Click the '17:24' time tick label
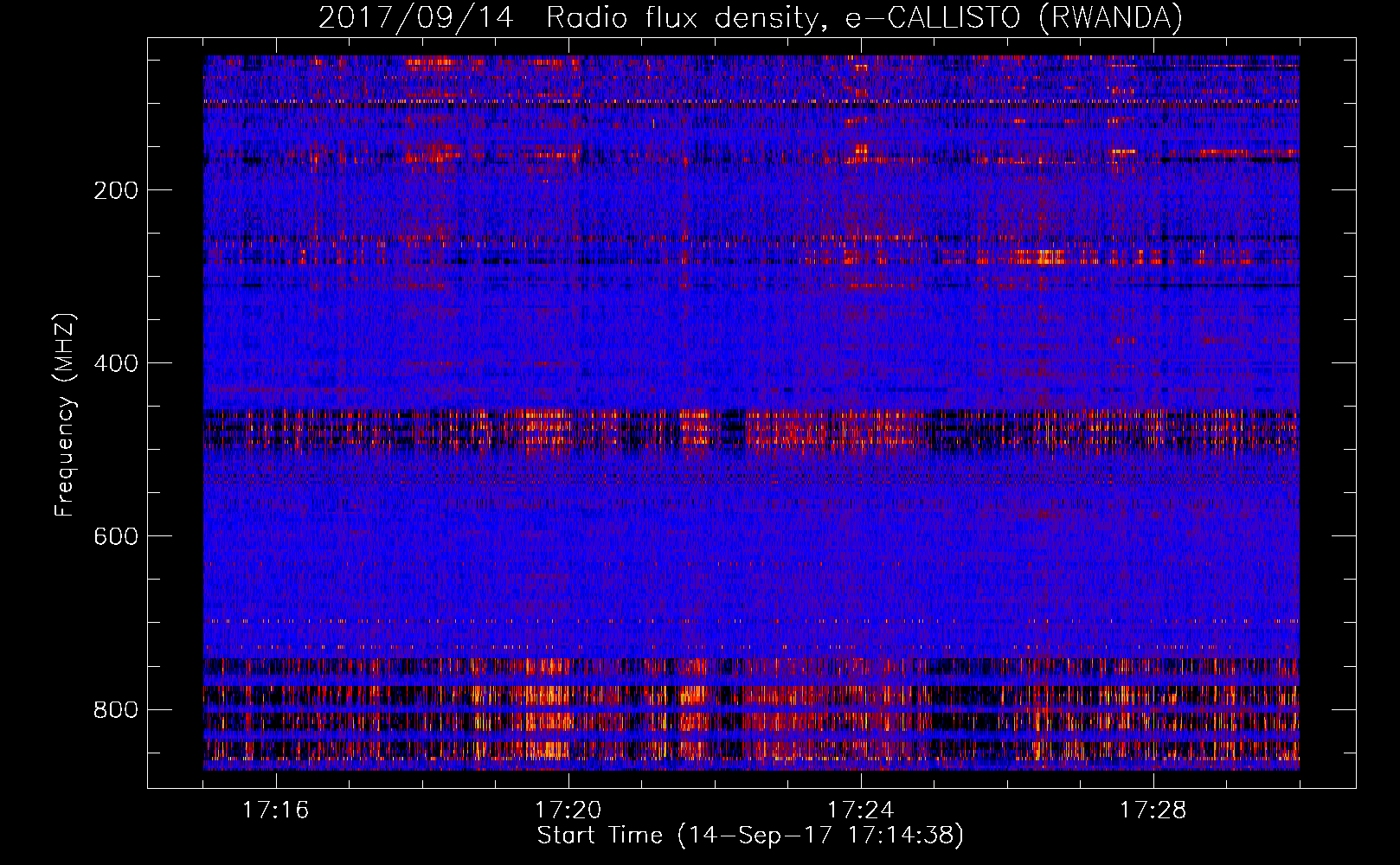 point(861,811)
